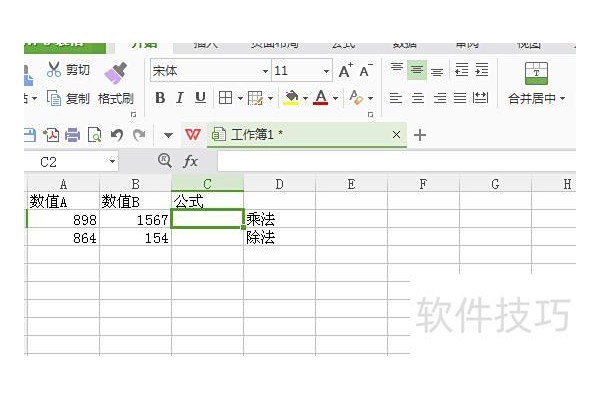
Task: Open the font settings dialog launcher
Action: [370, 114]
